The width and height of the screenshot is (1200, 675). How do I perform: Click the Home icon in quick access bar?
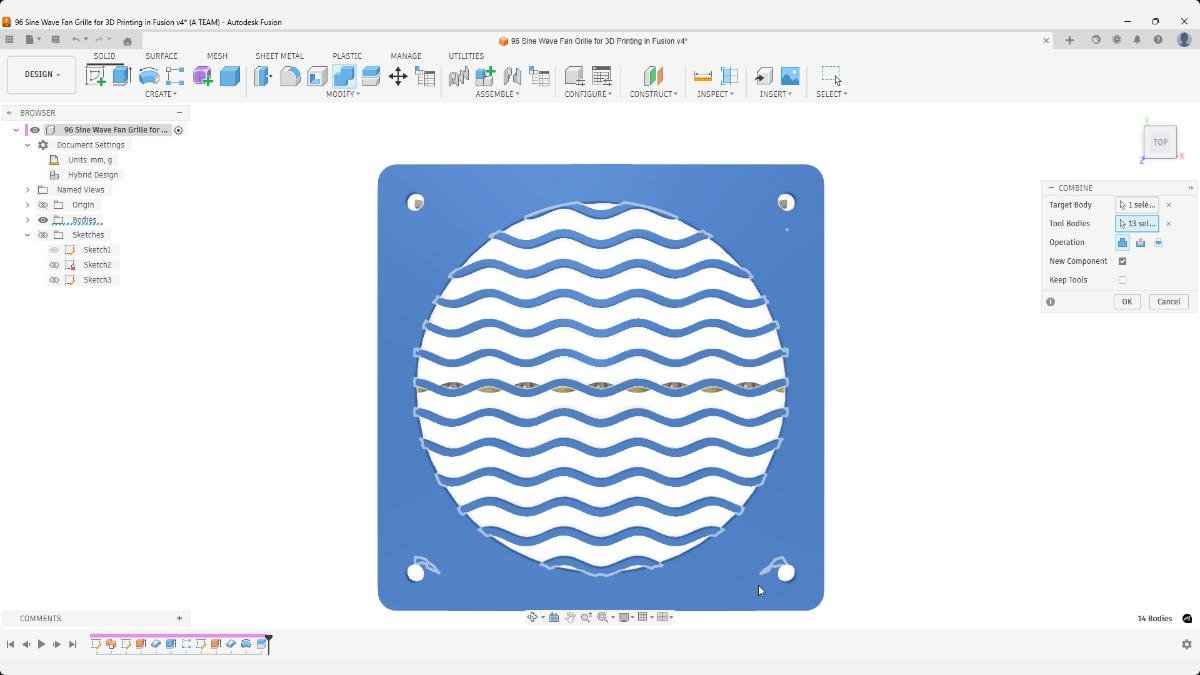[127, 41]
